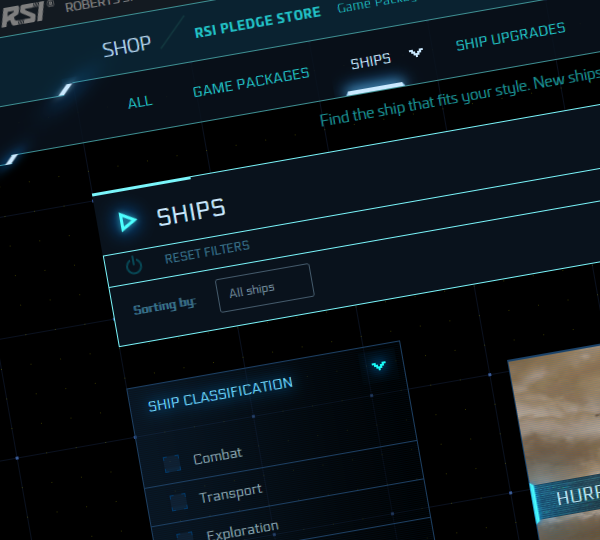Collapse the Ship Classification panel chevron
600x540 pixels.
pos(379,365)
